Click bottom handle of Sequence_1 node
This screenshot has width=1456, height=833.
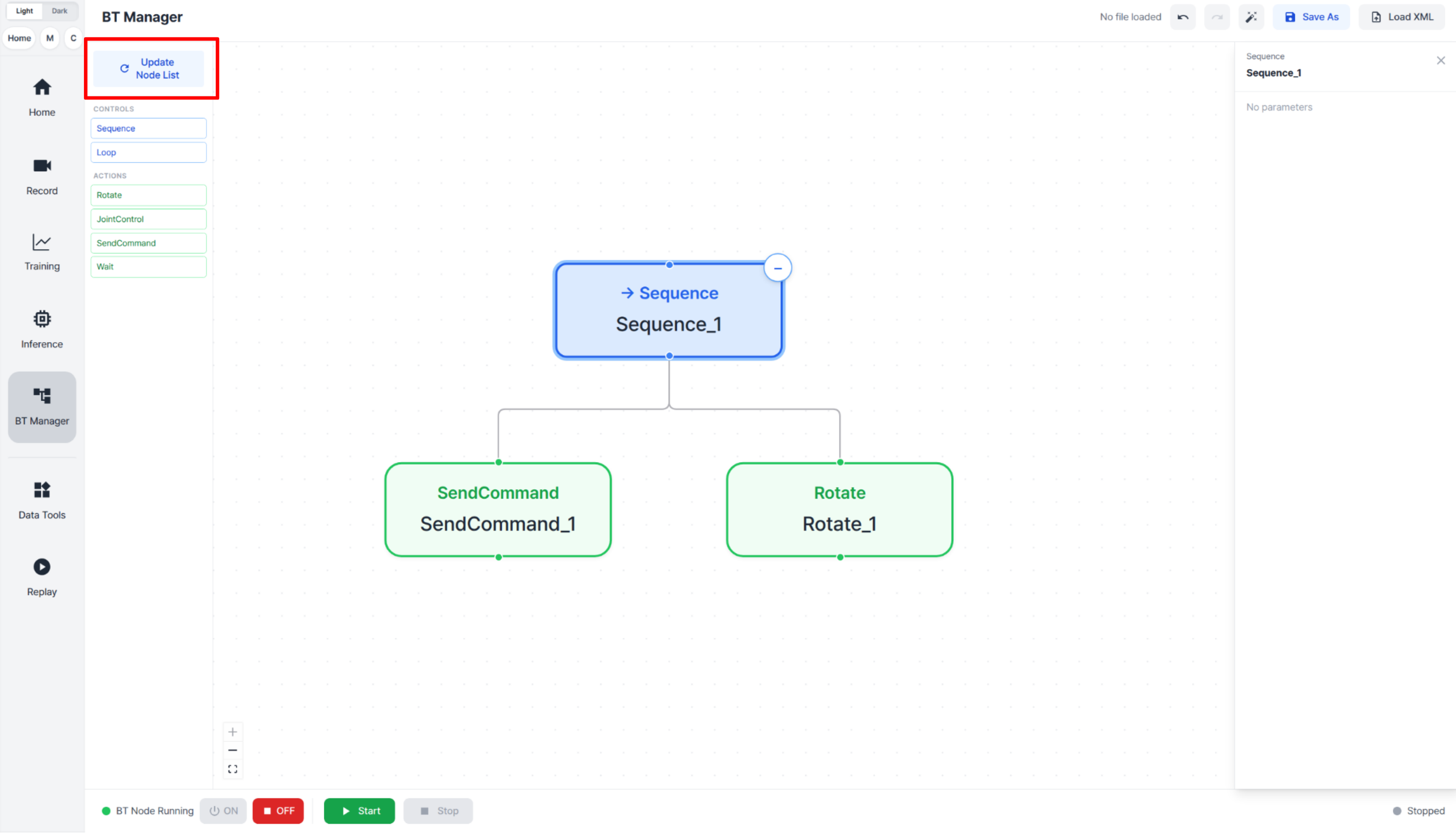point(669,356)
